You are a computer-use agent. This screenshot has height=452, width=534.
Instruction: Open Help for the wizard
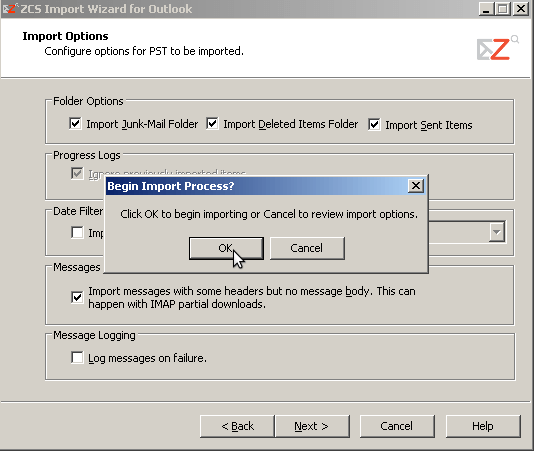point(483,426)
